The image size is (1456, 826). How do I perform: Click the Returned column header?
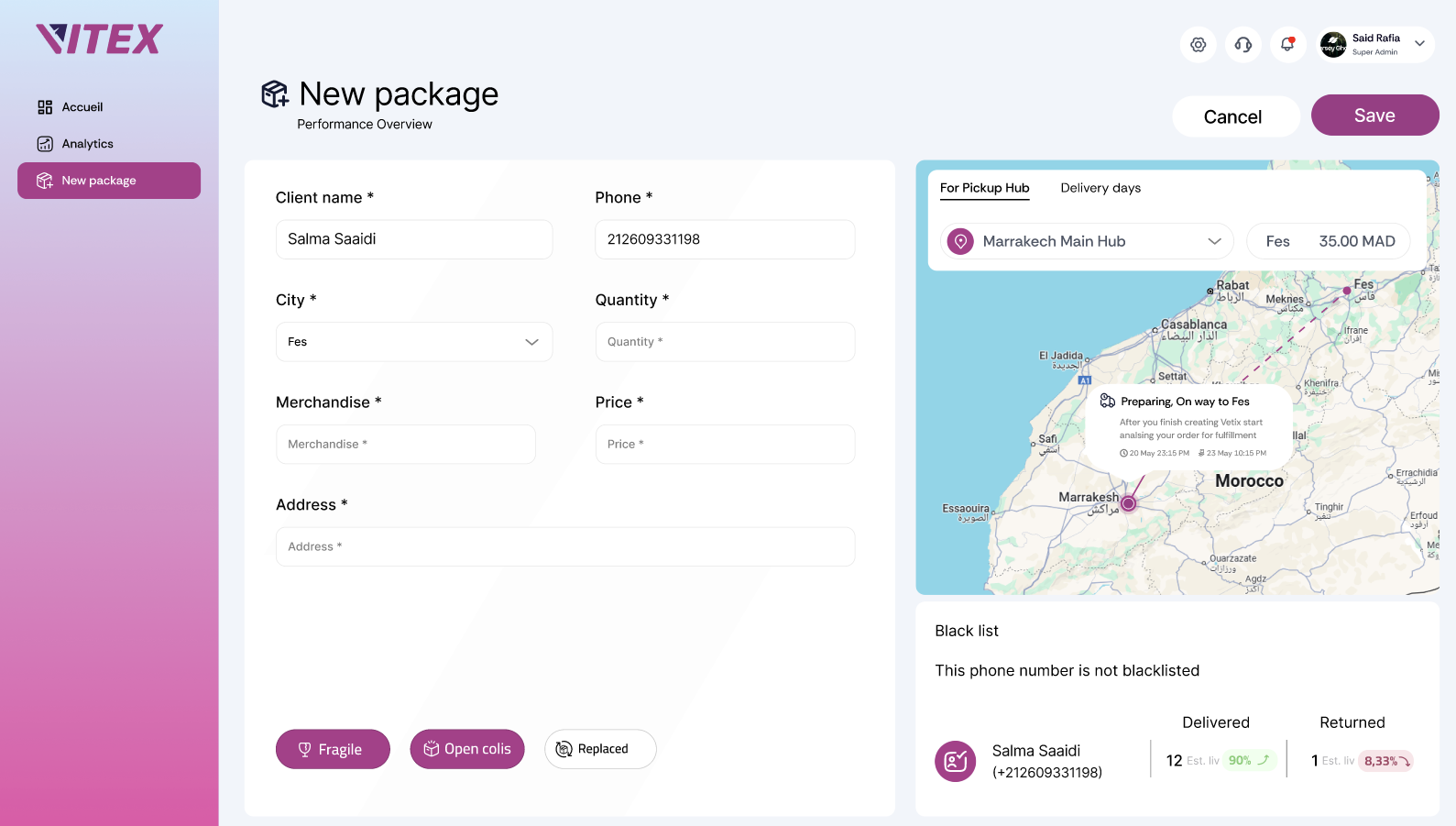[x=1352, y=722]
